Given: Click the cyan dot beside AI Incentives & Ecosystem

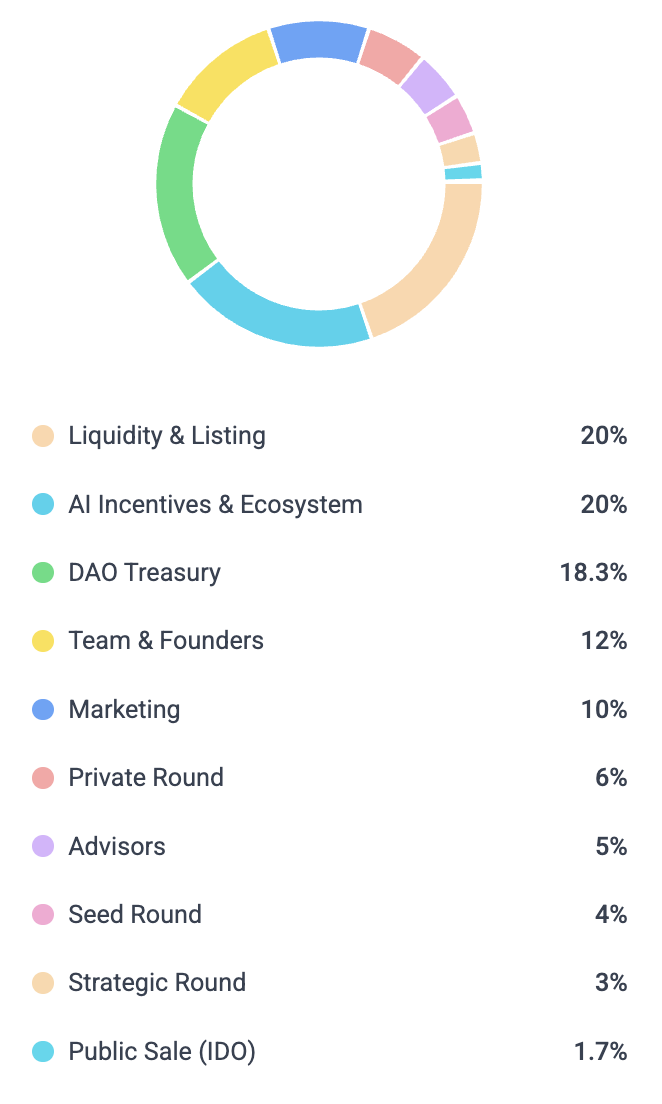Looking at the screenshot, I should [x=43, y=505].
